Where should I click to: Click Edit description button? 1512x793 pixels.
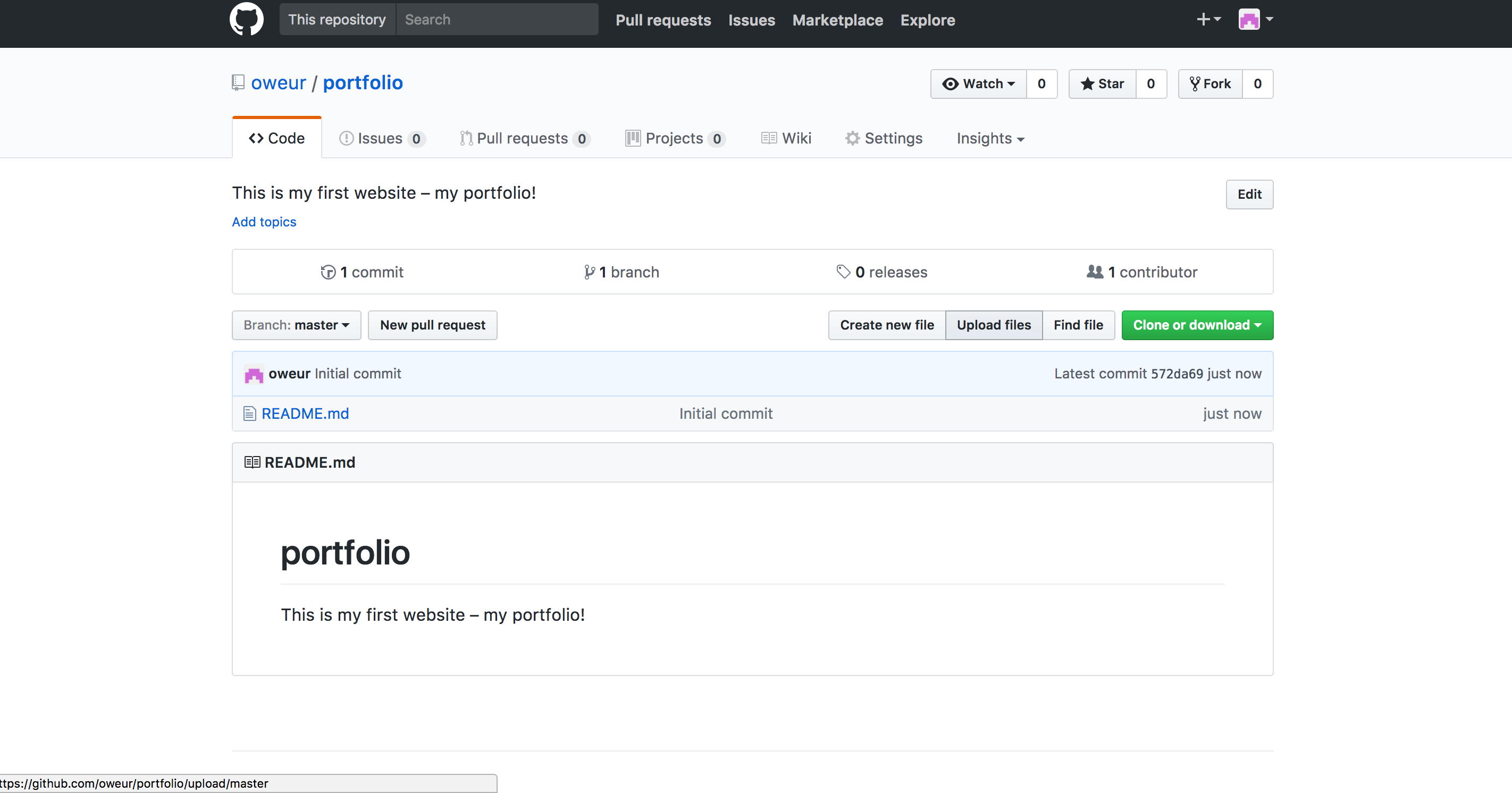pyautogui.click(x=1249, y=195)
